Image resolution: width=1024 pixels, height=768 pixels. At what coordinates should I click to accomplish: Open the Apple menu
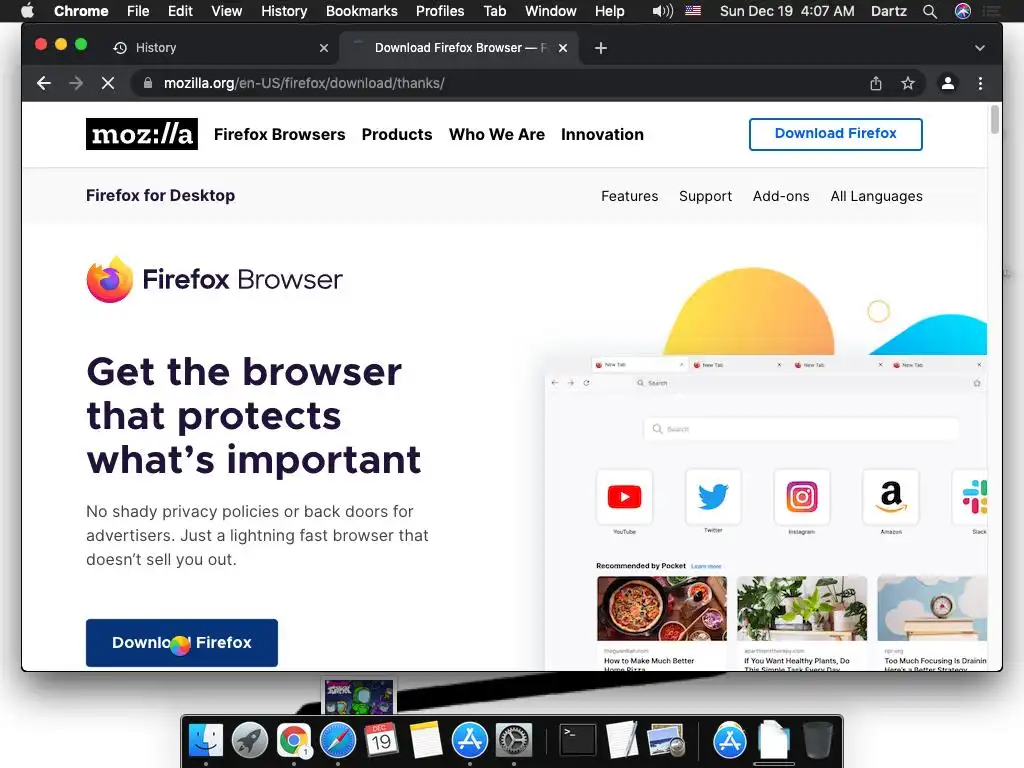[x=27, y=11]
